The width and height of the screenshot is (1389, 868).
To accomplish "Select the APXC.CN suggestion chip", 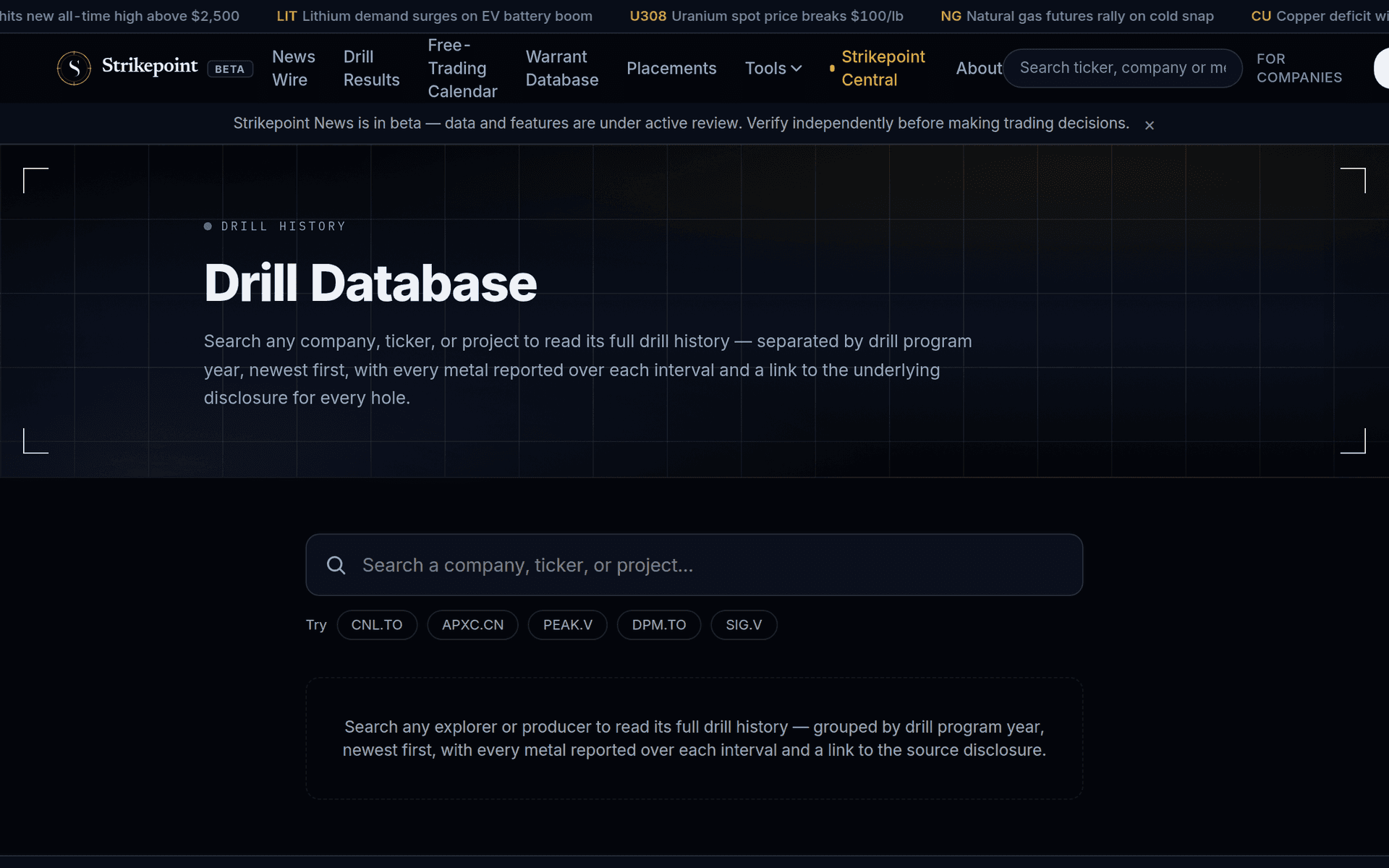I will pyautogui.click(x=472, y=625).
